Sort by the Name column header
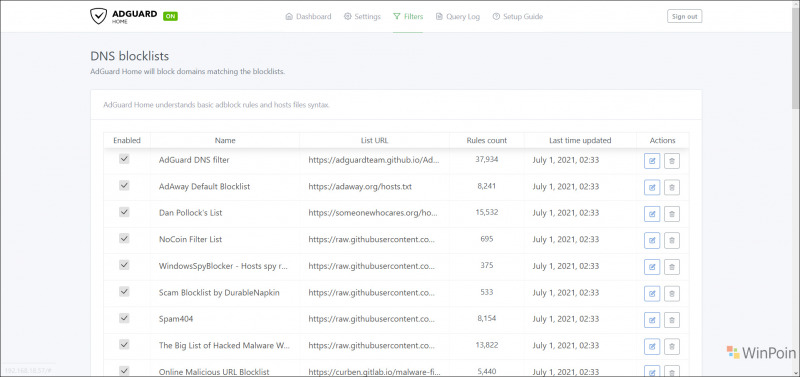This screenshot has width=800, height=377. tap(225, 140)
